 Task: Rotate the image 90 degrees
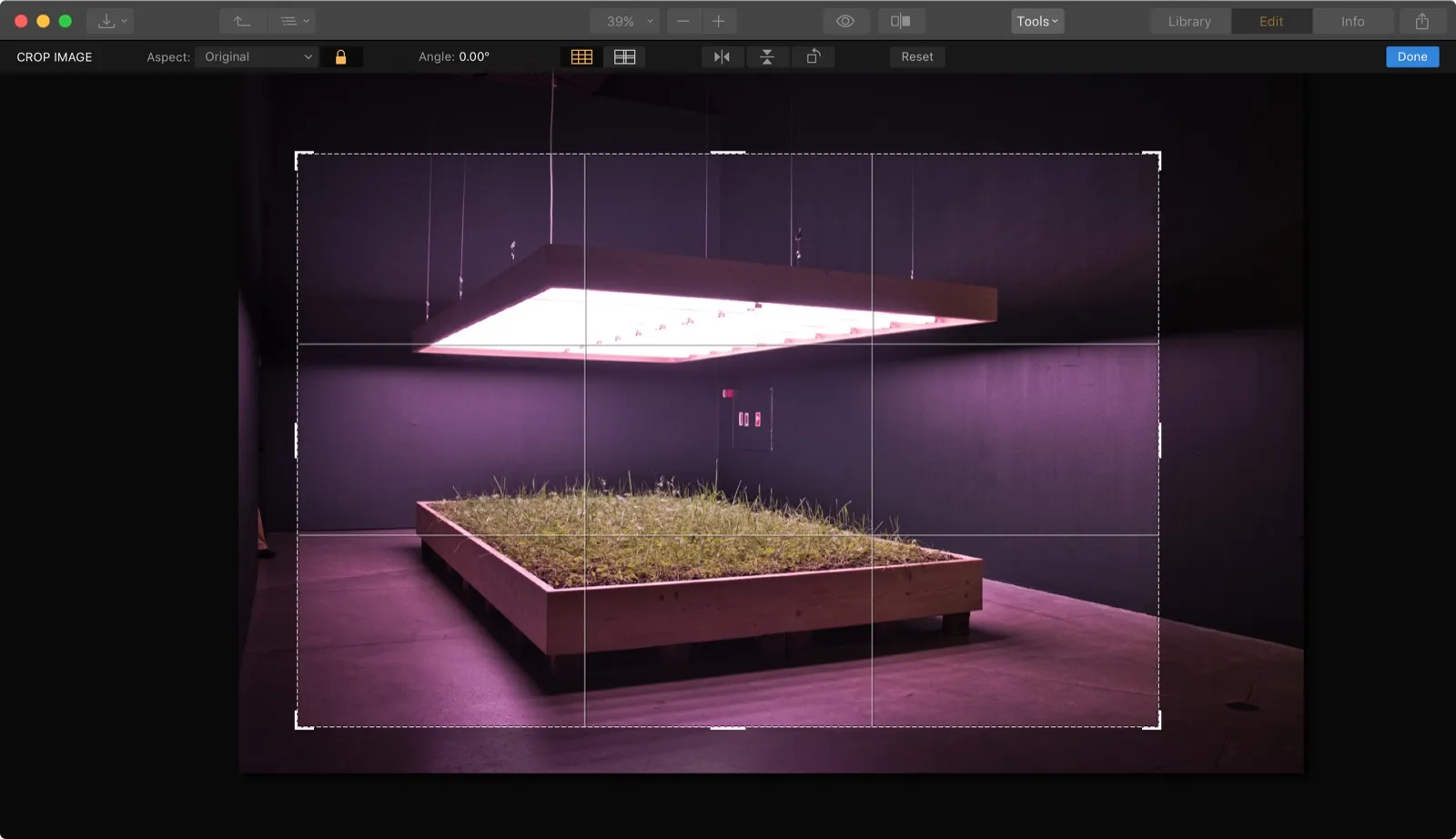click(x=814, y=57)
